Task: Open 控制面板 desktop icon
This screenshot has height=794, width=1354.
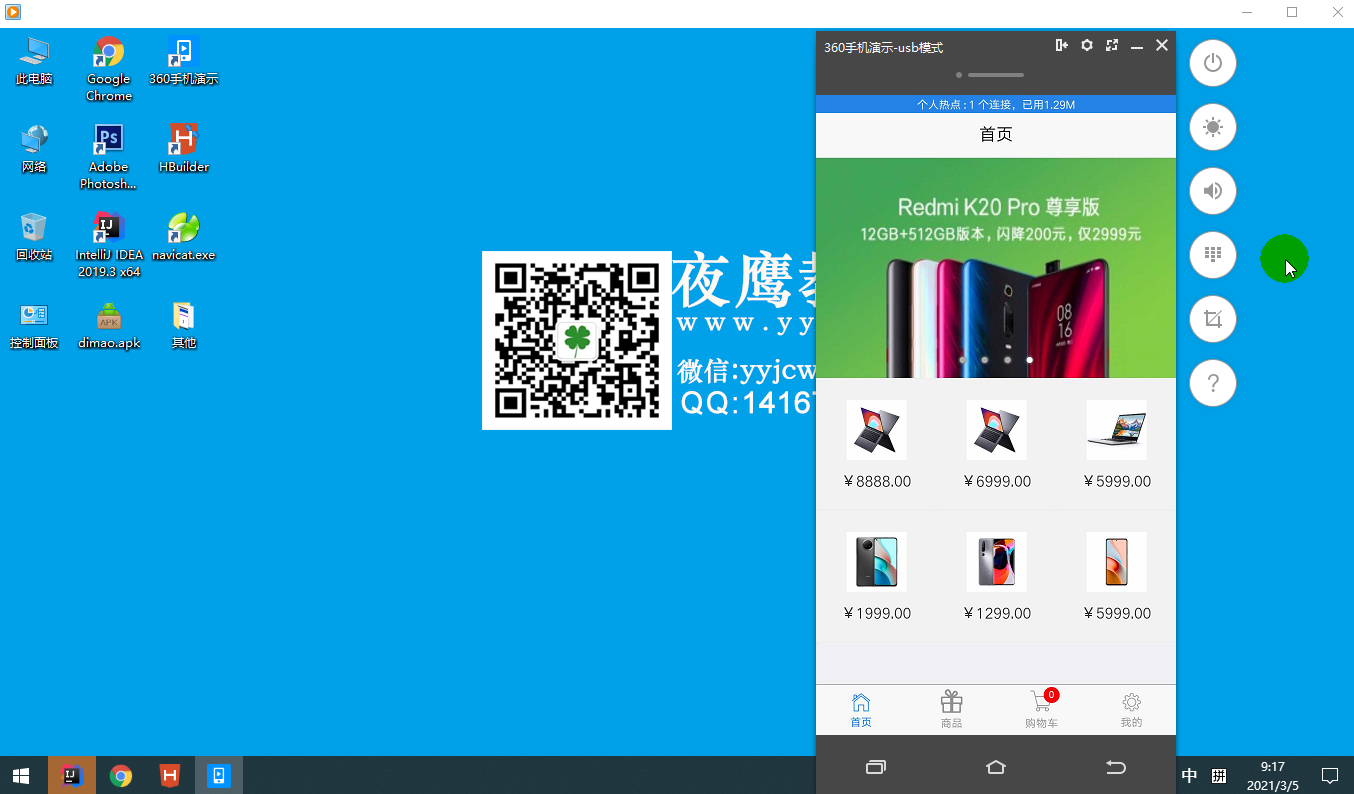Action: coord(34,325)
